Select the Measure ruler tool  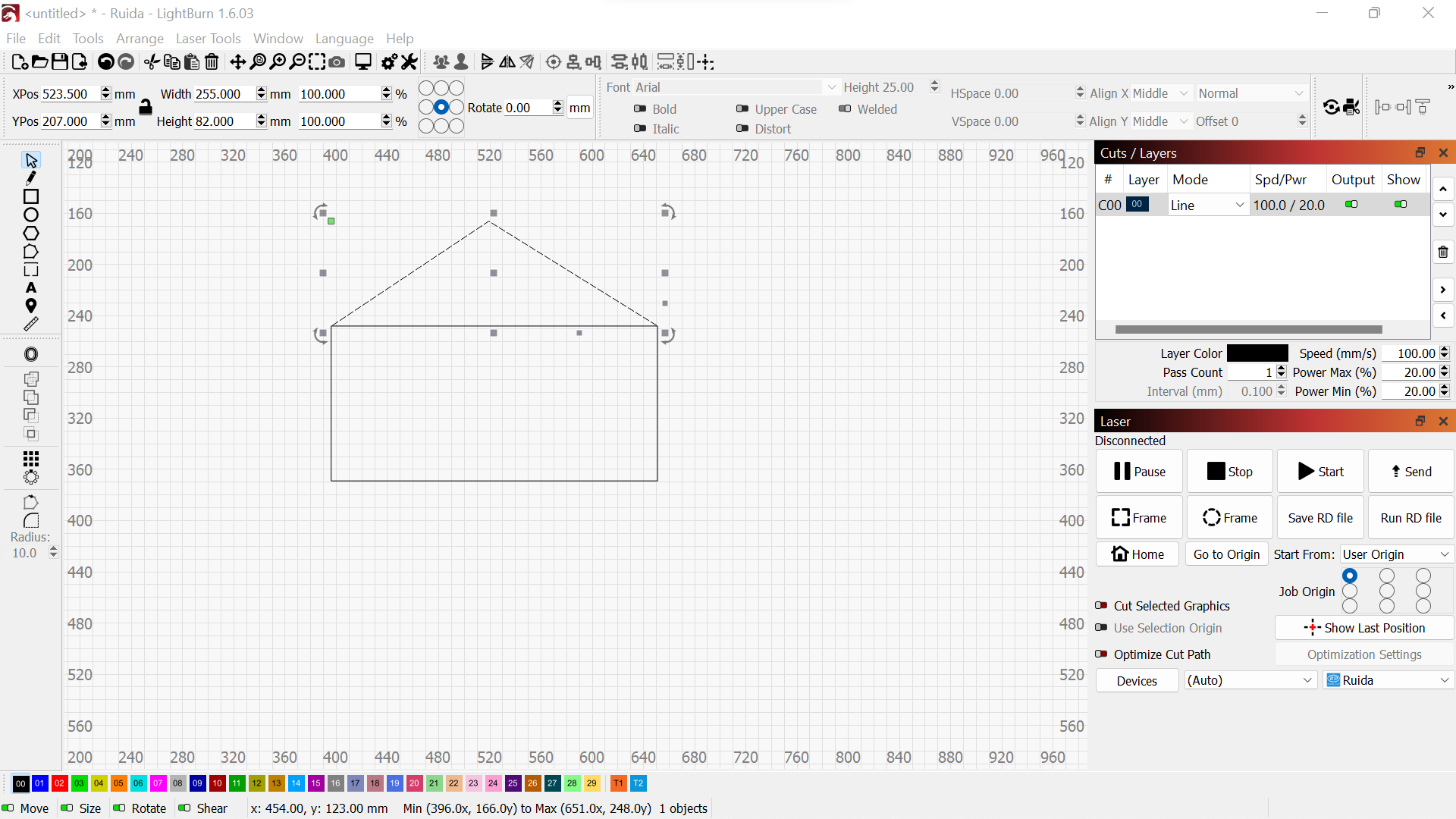(31, 325)
